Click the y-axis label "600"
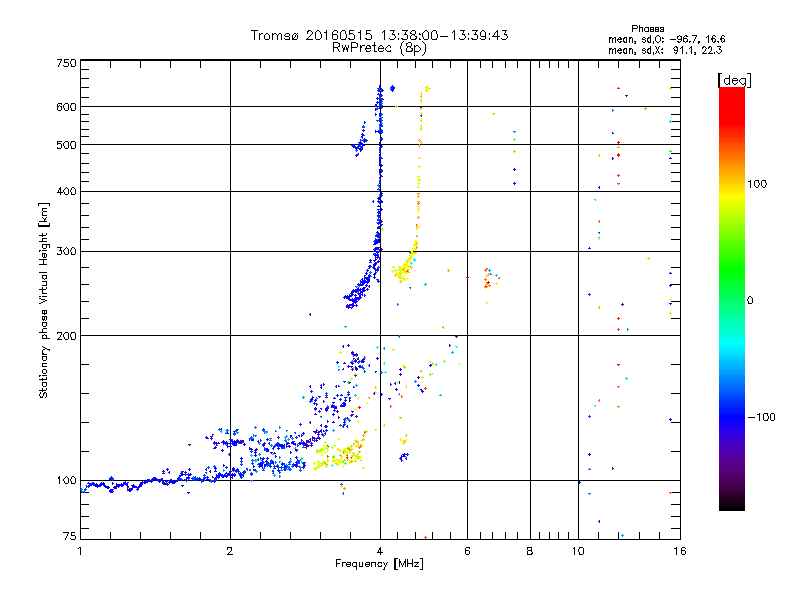Screen dimensions: 800x600 66,107
